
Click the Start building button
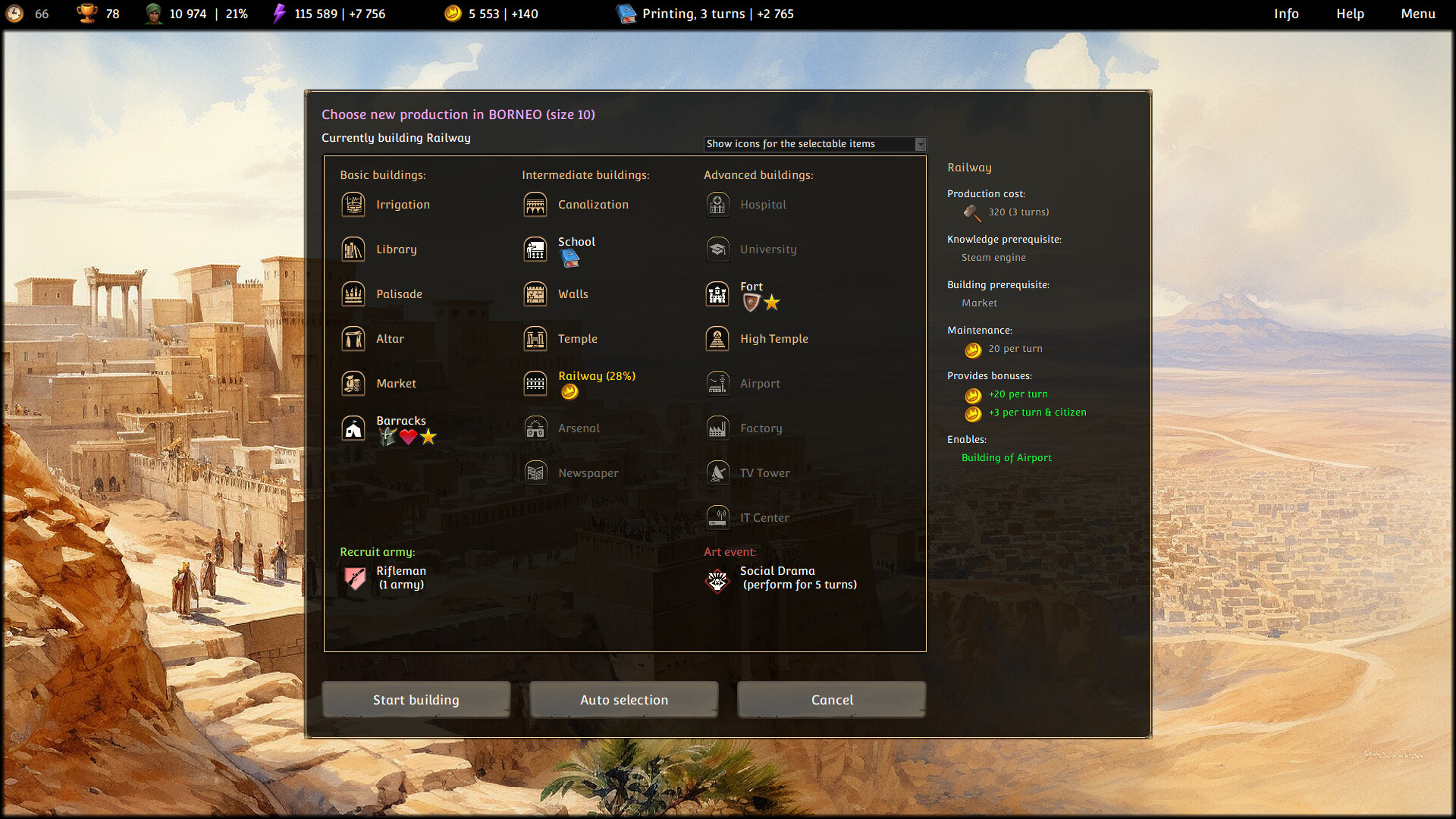[x=416, y=699]
